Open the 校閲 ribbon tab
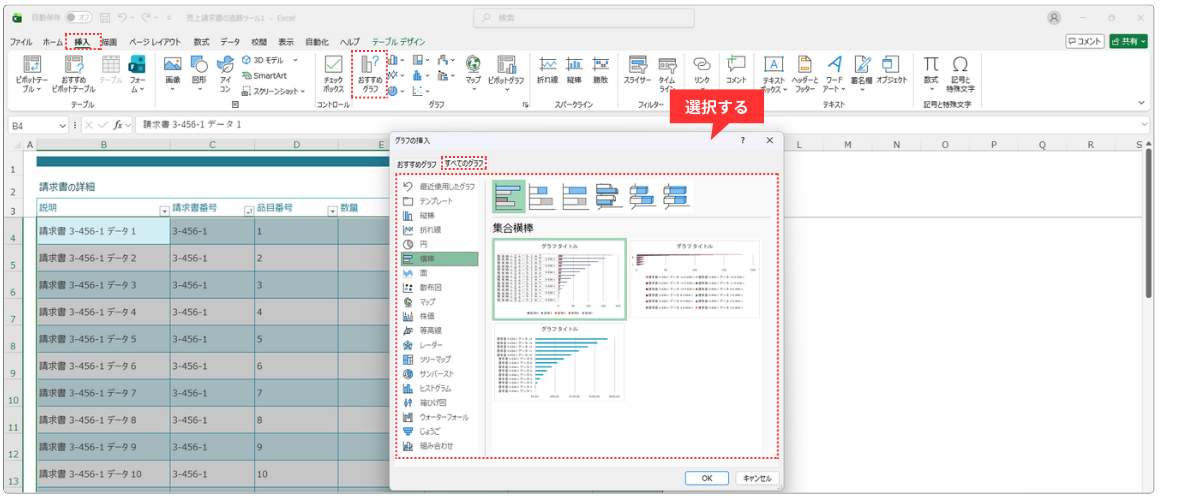Viewport: 1200px width, 500px height. tap(259, 42)
